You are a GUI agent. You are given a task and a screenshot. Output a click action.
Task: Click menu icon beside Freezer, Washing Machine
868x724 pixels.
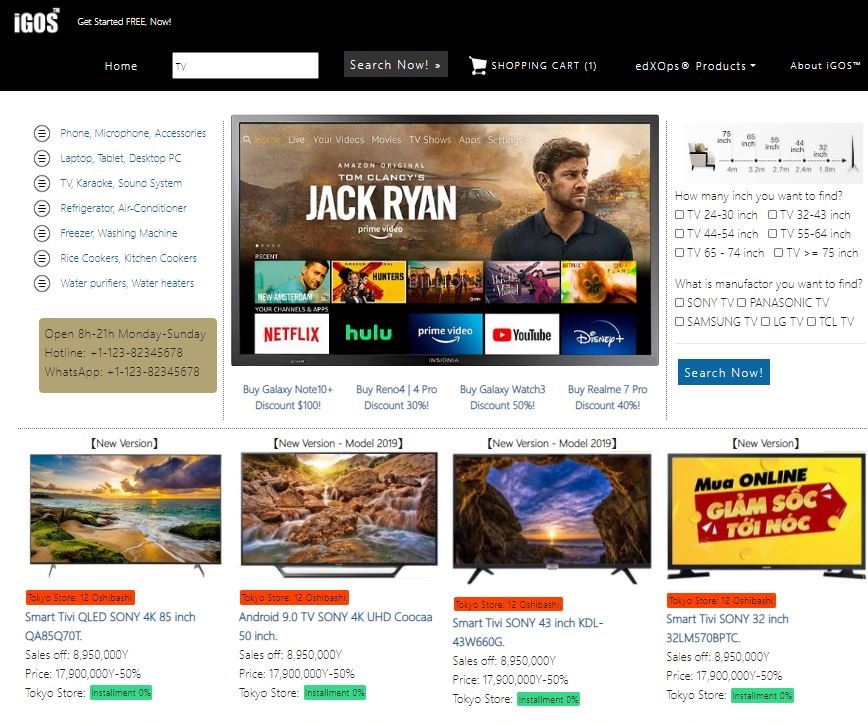click(42, 233)
